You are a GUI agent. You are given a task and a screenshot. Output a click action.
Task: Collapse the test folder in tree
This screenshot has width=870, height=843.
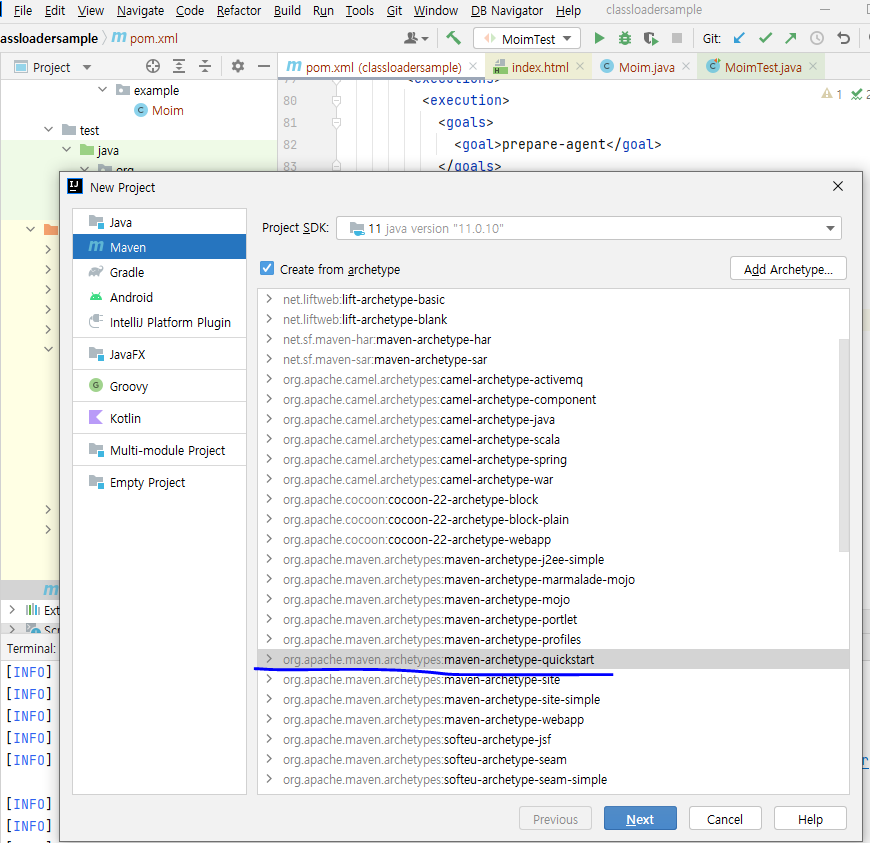pos(49,129)
